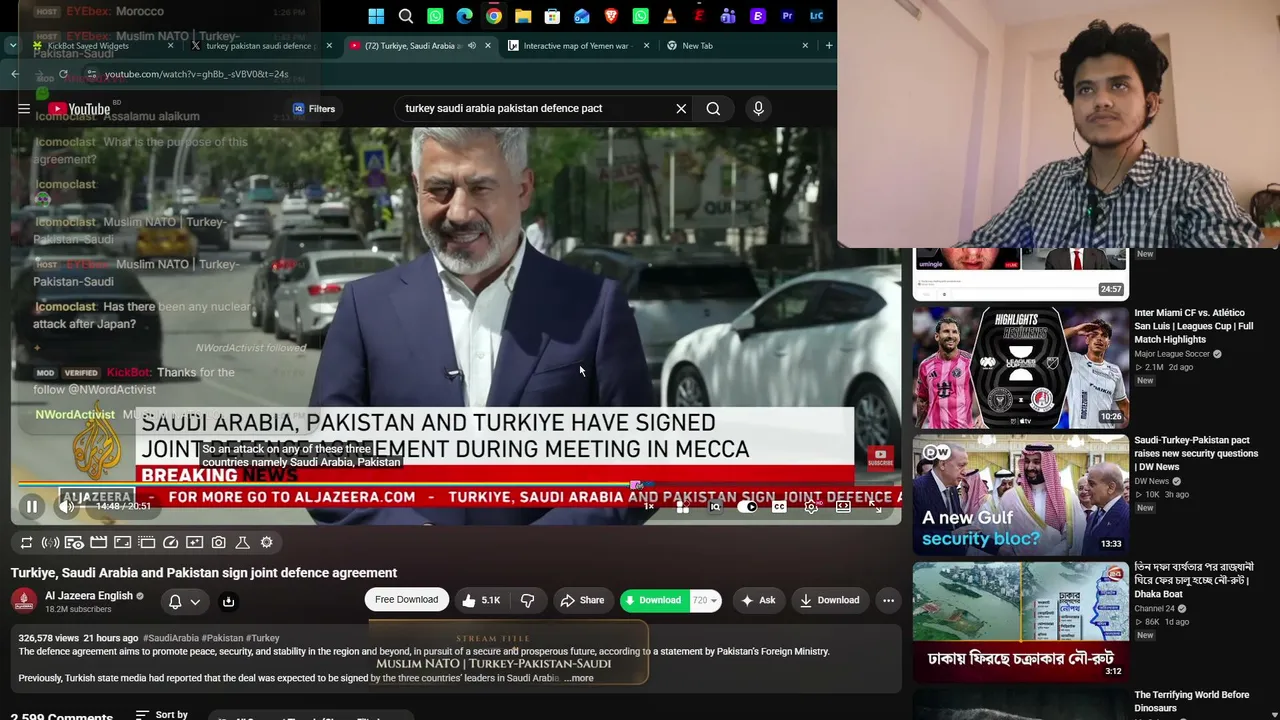Open the comments Sort by menu
Image resolution: width=1280 pixels, height=720 pixels.
[x=161, y=715]
